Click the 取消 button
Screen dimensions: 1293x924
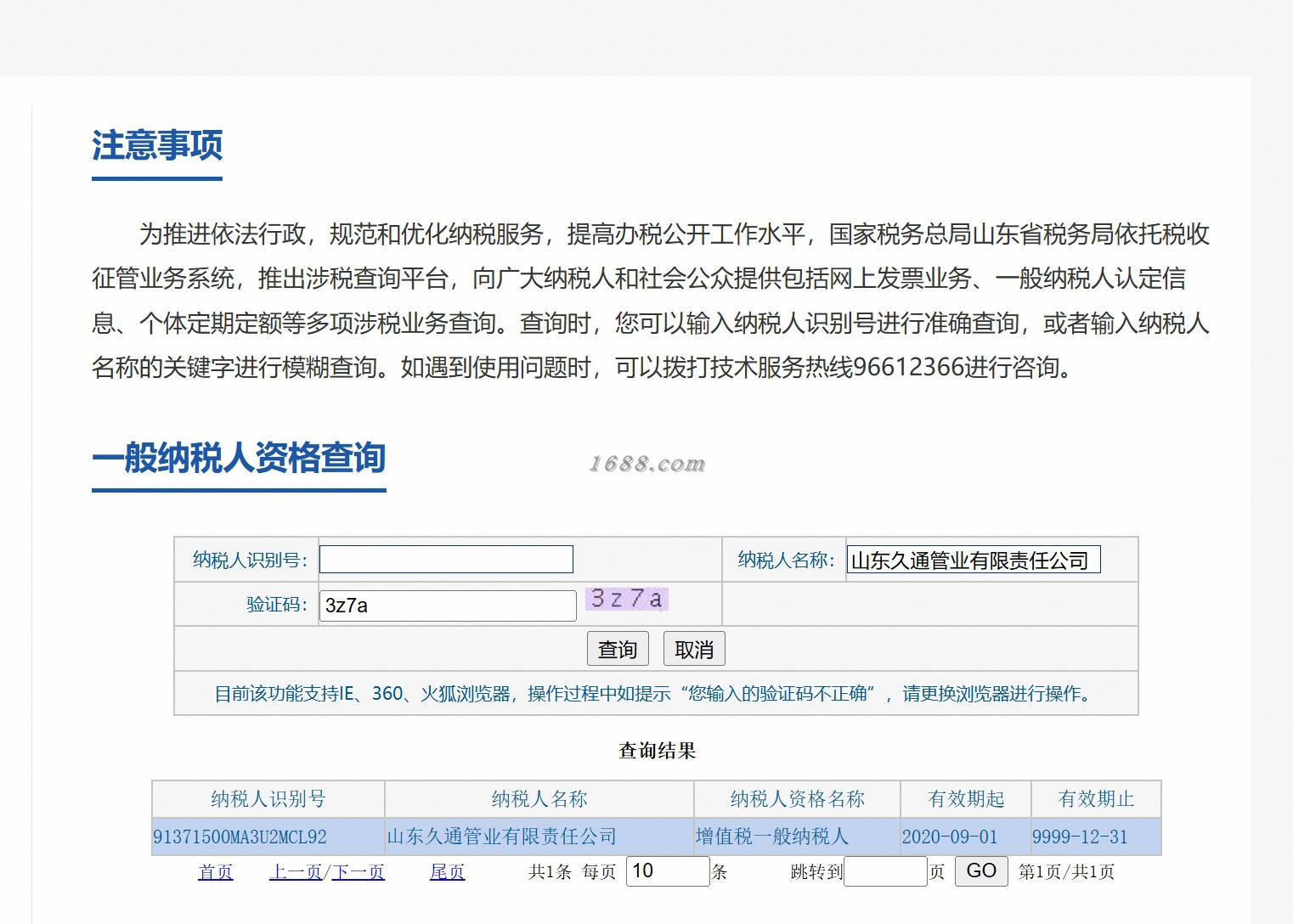point(694,649)
